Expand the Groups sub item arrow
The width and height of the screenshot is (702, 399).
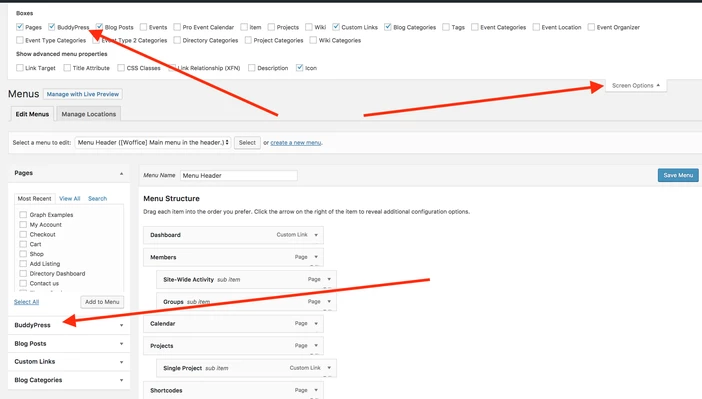point(329,302)
